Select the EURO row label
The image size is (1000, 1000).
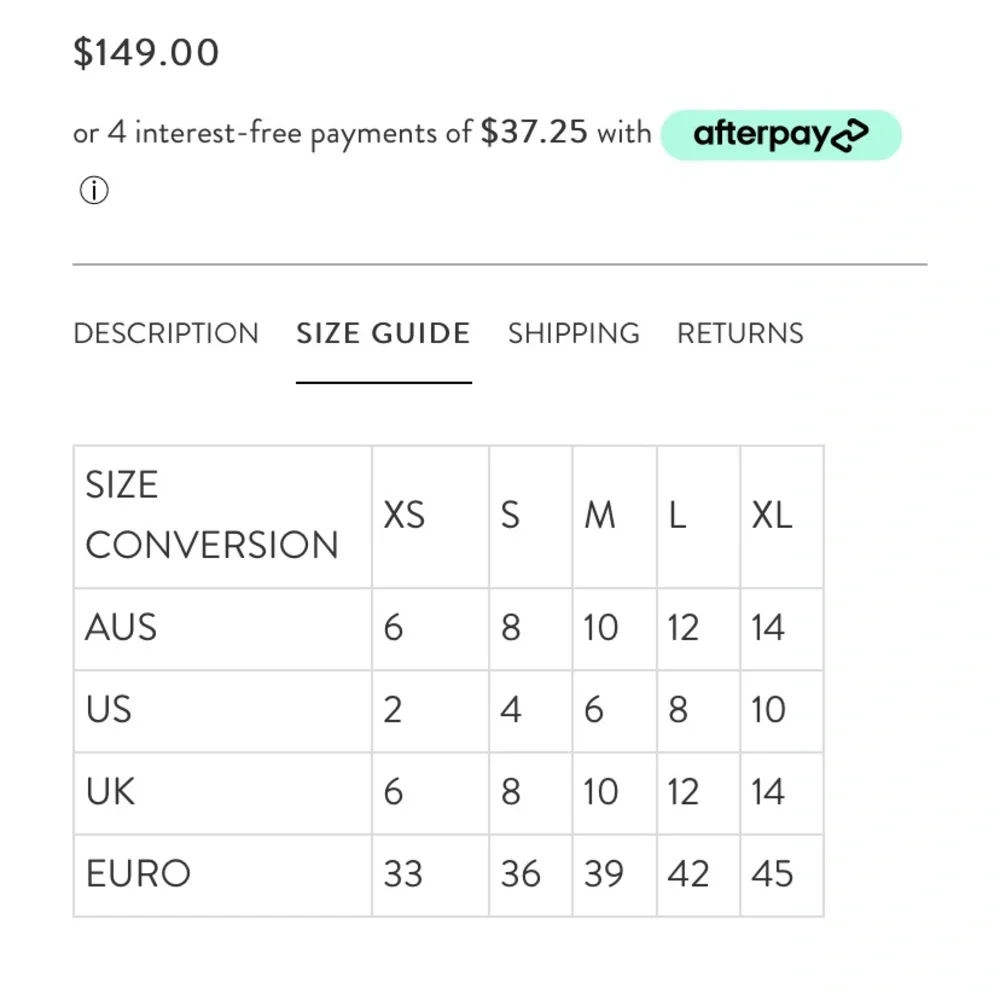(138, 874)
